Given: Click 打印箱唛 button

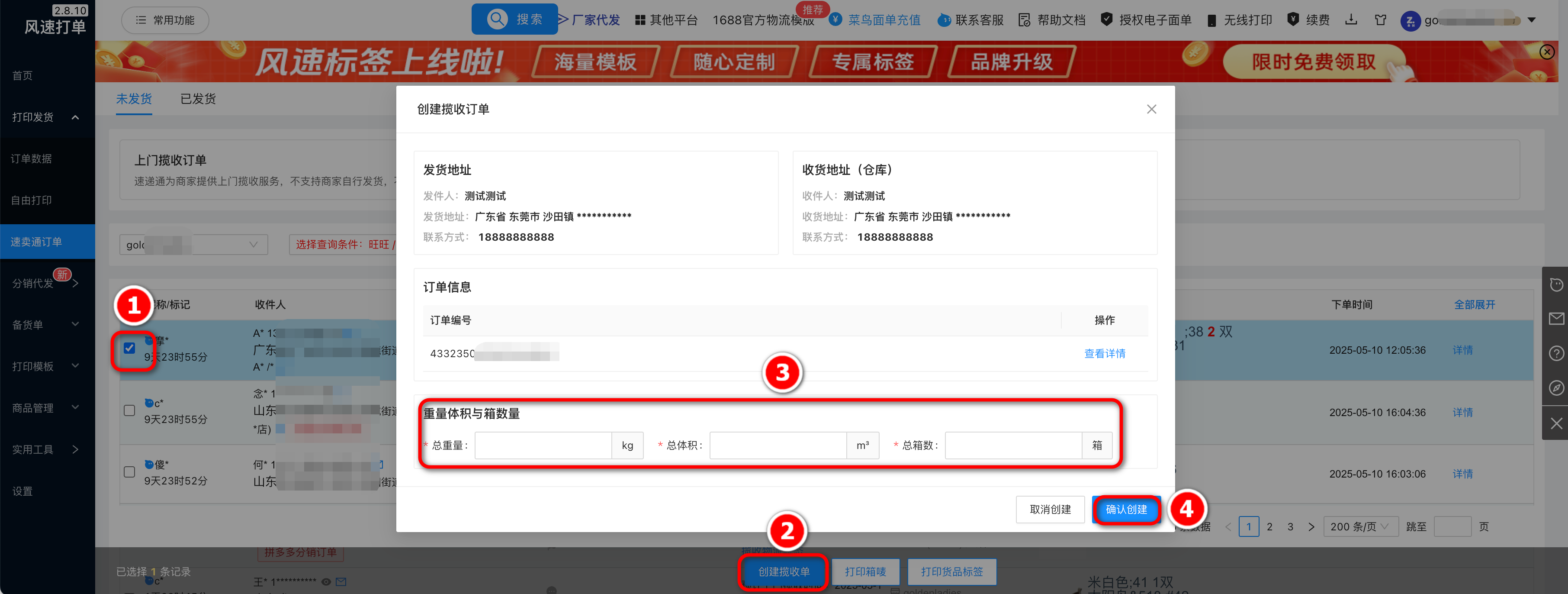Looking at the screenshot, I should [x=865, y=571].
